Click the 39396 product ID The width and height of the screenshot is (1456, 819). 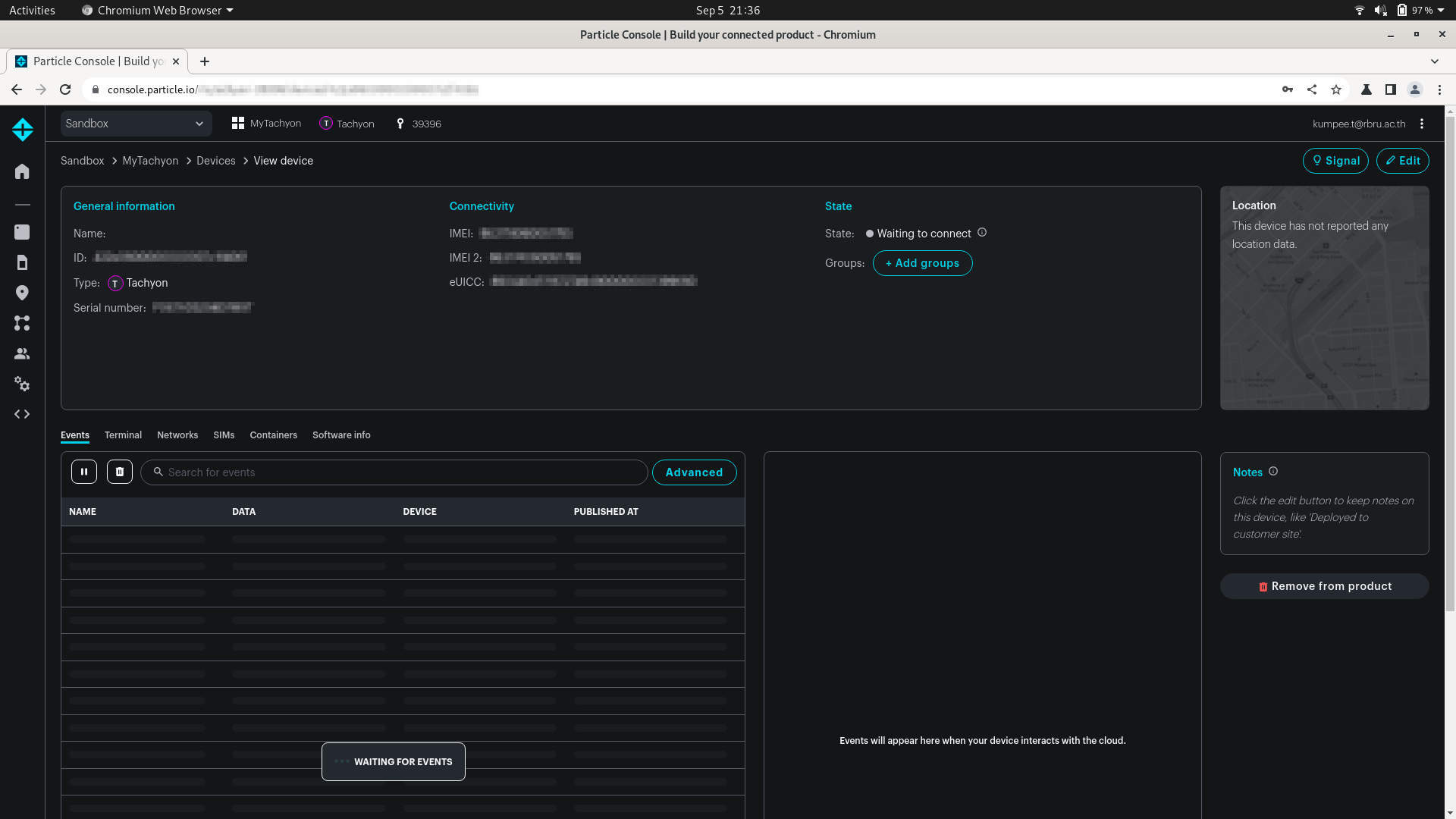tap(418, 124)
